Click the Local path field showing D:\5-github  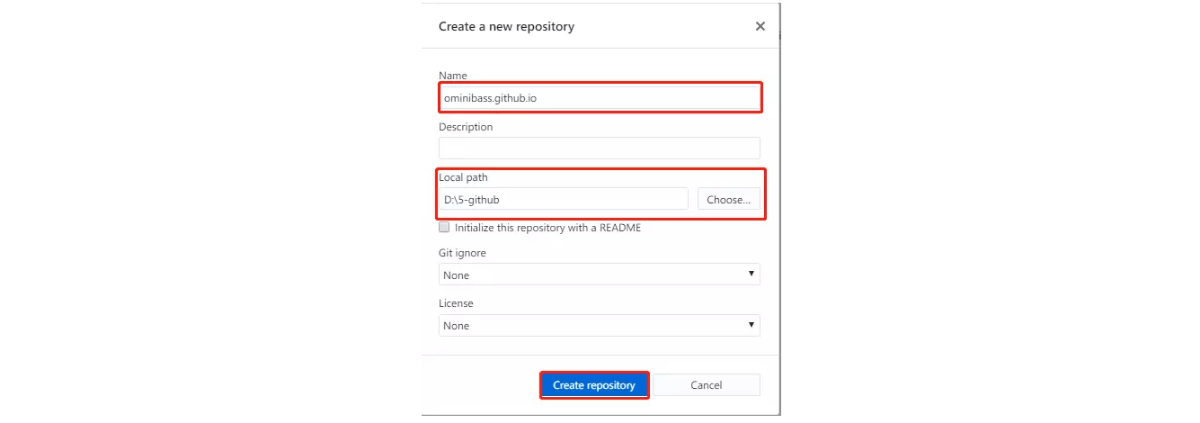[564, 199]
